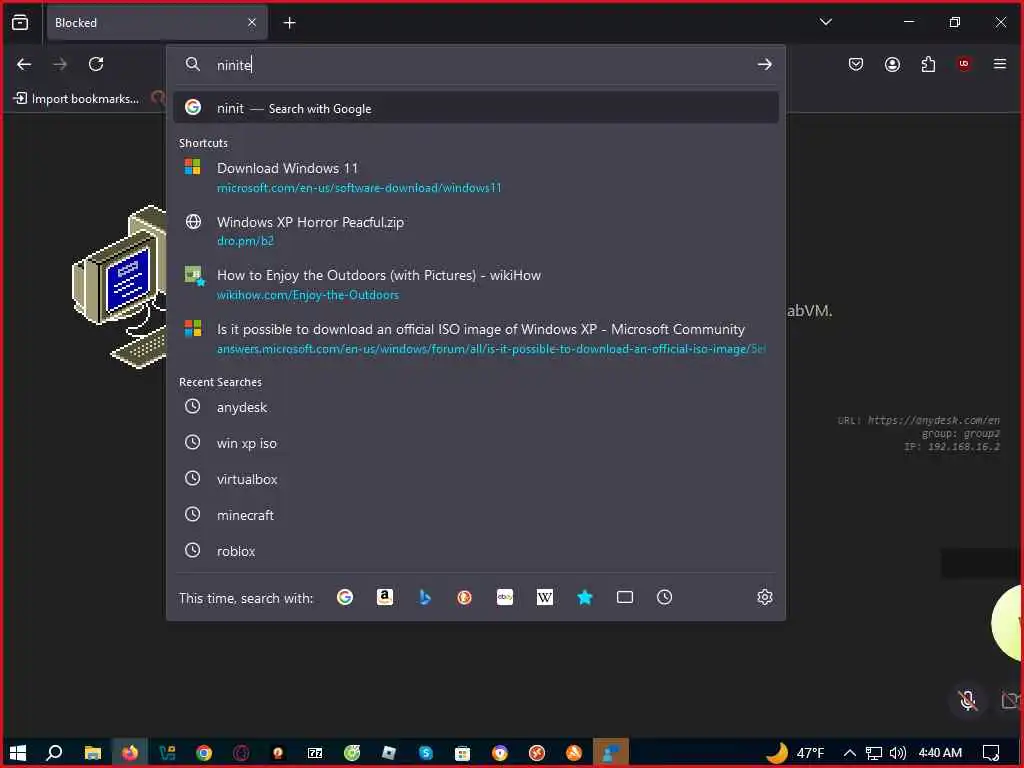Toggle the muted microphone button
The height and width of the screenshot is (768, 1024).
[968, 700]
